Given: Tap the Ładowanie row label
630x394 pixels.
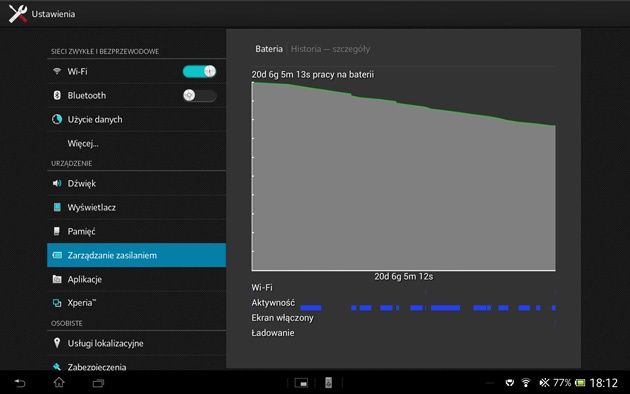Looking at the screenshot, I should (273, 333).
